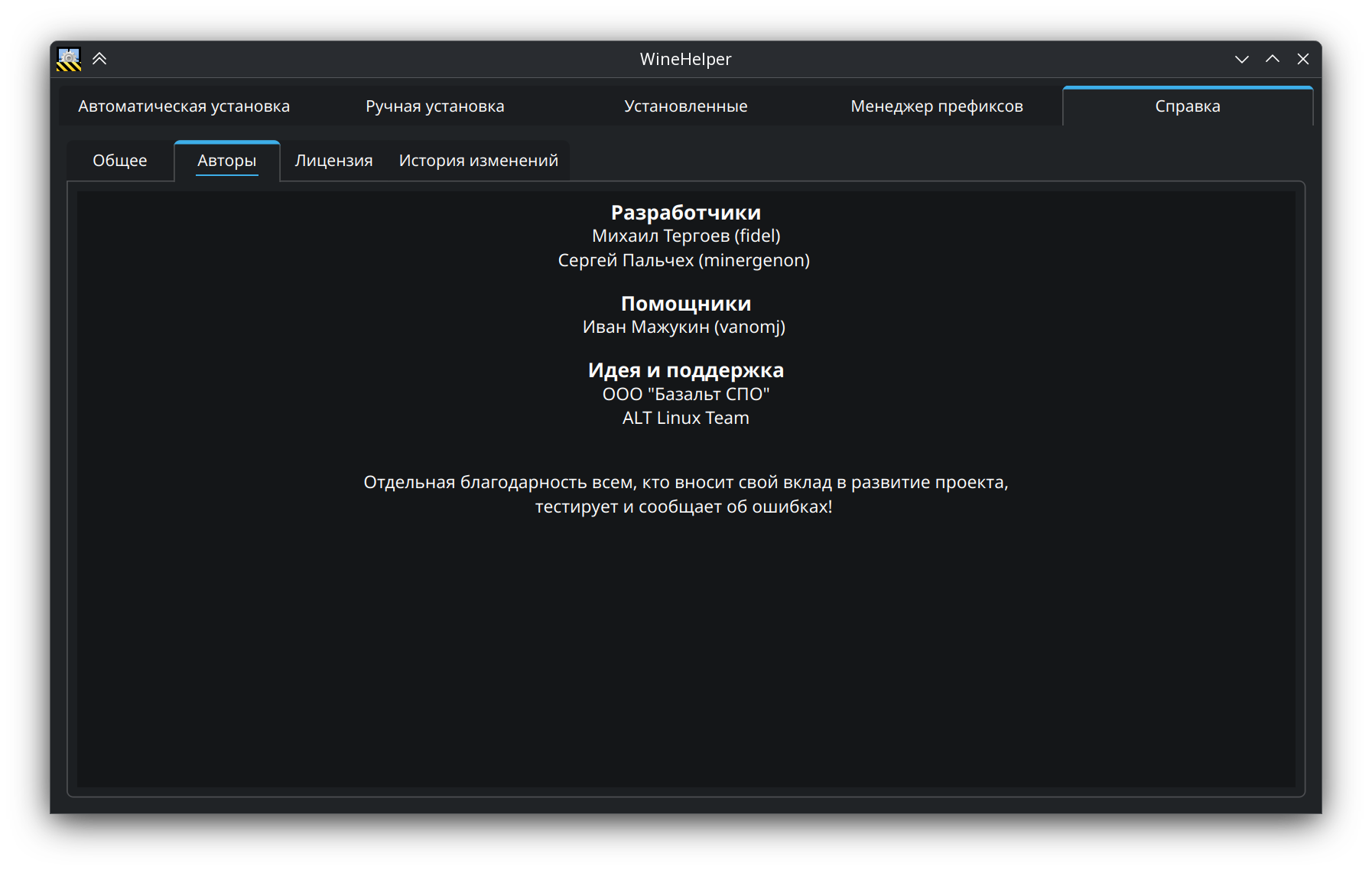Click the Иван Мажукин (vanomj) line
This screenshot has height=873, width=1372.
pyautogui.click(x=684, y=327)
